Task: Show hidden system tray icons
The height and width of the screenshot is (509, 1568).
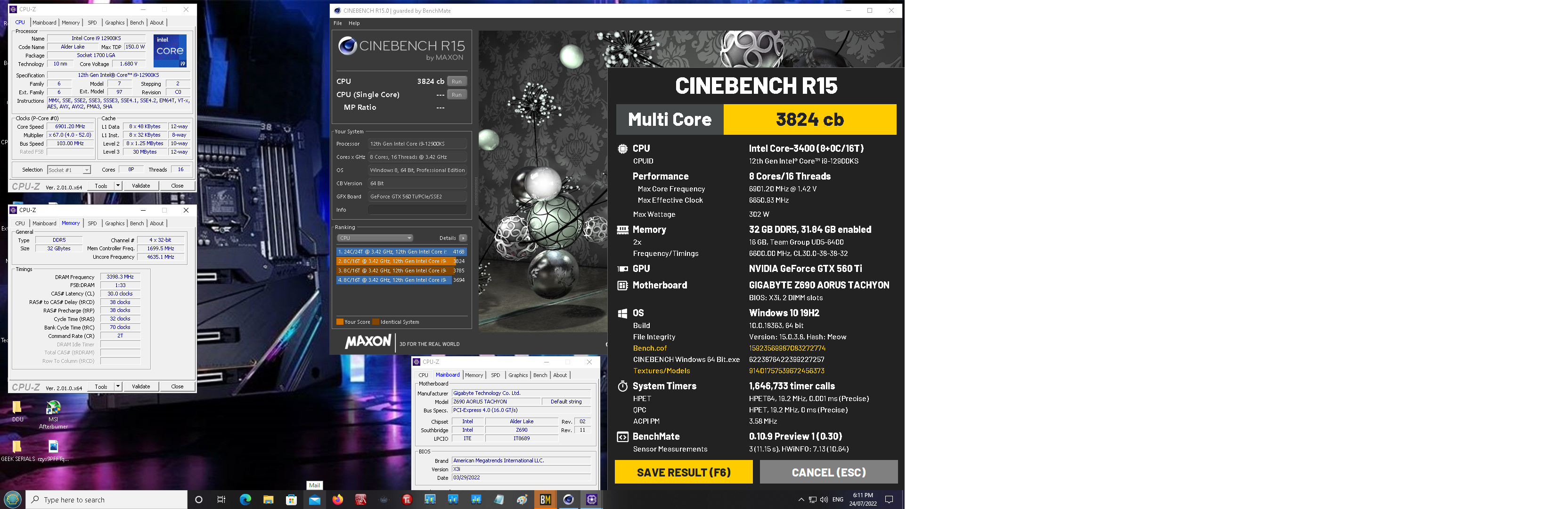Action: [x=801, y=500]
